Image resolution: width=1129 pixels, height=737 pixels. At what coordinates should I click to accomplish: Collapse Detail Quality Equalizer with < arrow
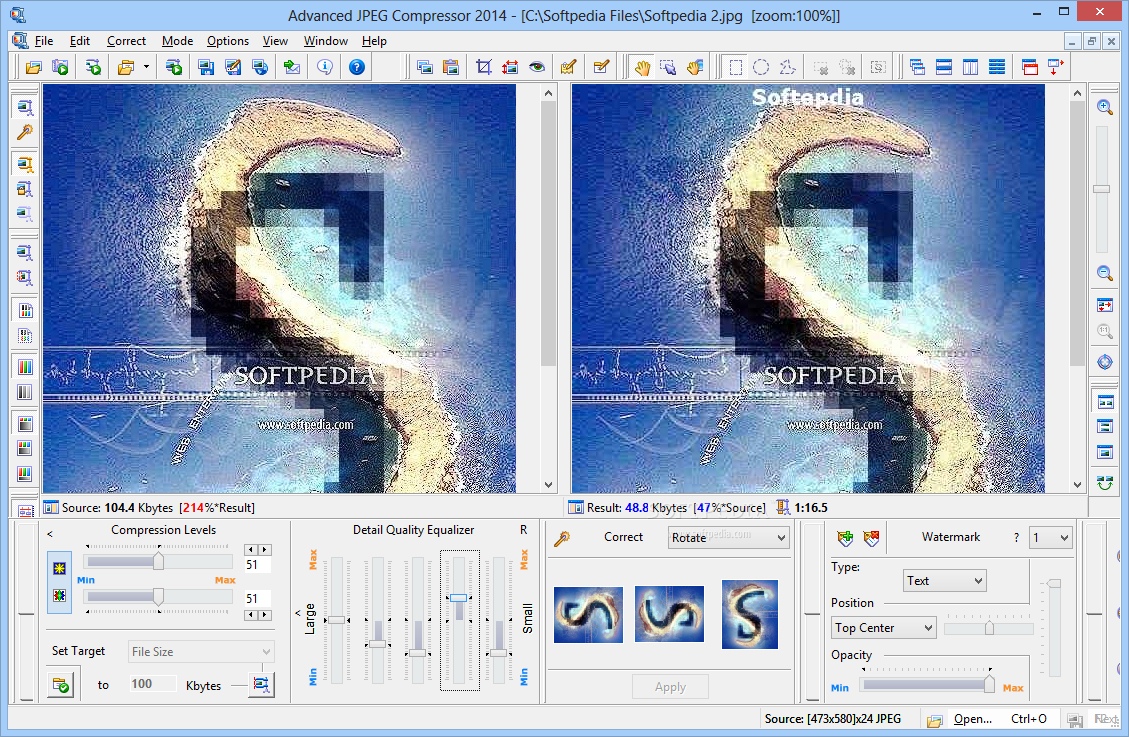[298, 613]
